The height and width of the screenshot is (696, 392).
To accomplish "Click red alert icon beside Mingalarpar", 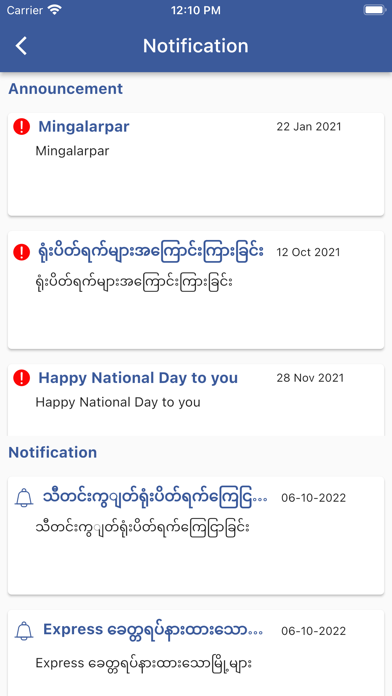I will coord(21,127).
